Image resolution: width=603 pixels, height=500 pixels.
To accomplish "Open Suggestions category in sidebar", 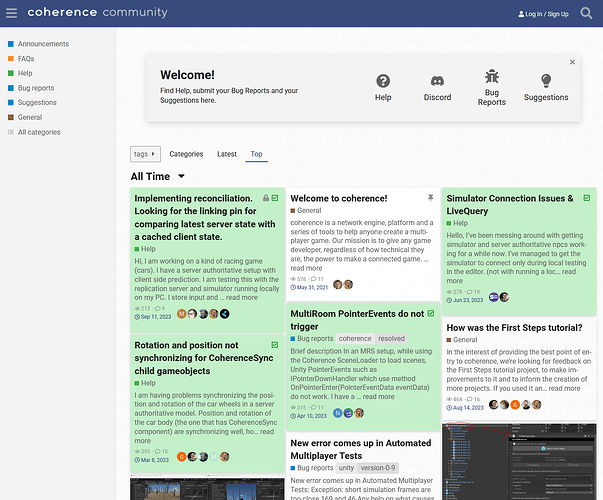I will tap(32, 102).
